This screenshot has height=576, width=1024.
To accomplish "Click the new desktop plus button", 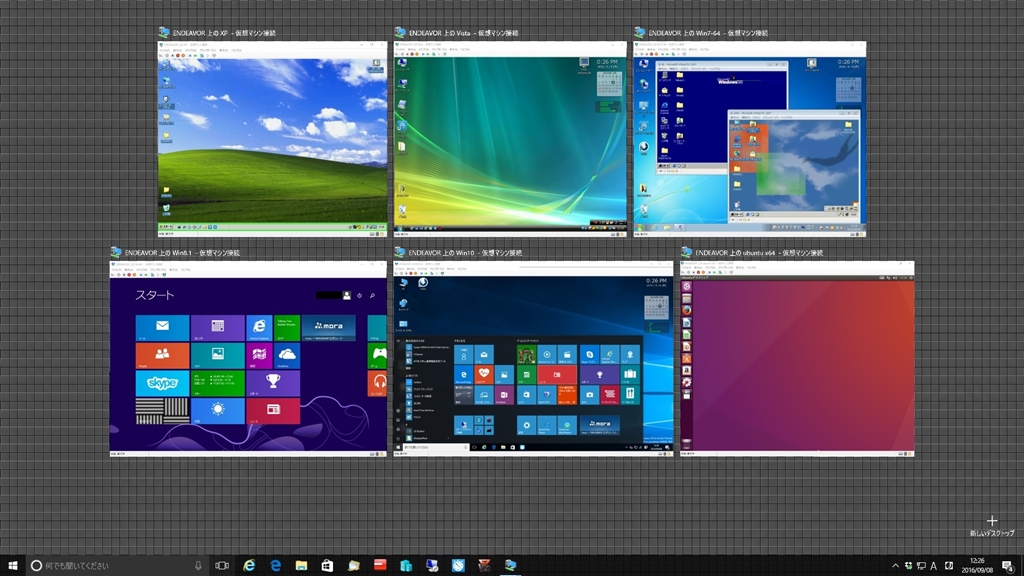I will (991, 521).
